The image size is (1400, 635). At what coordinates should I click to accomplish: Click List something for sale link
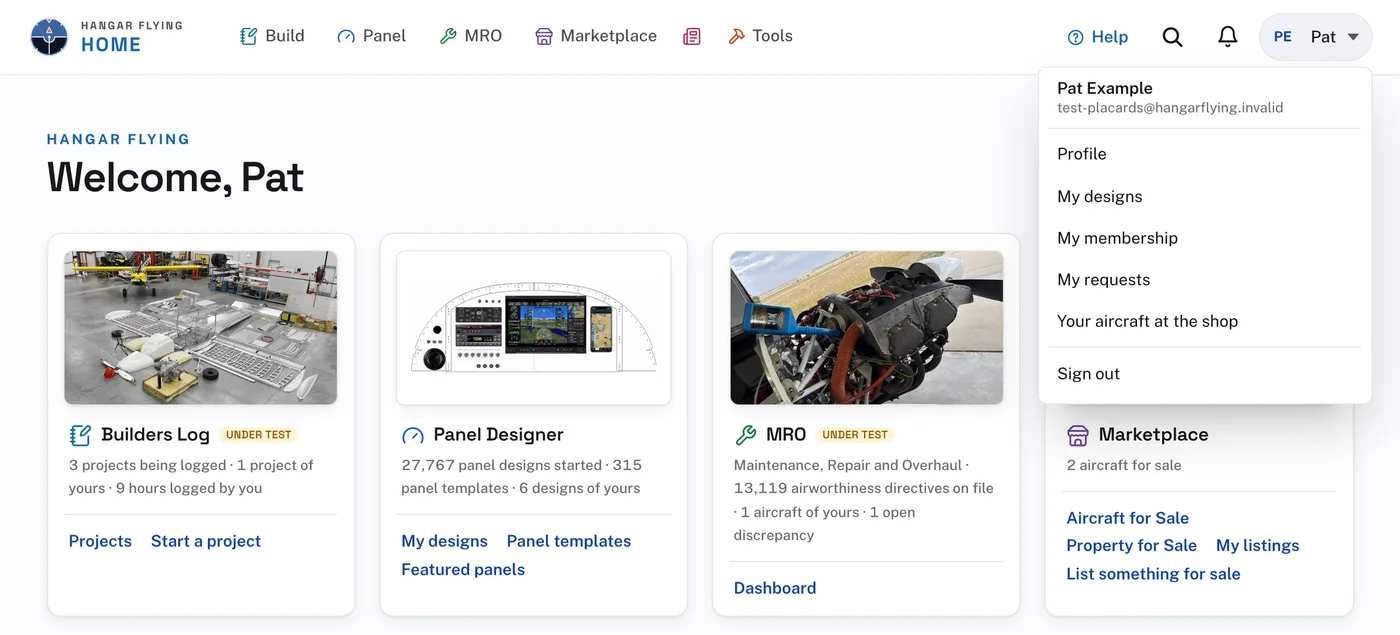point(1154,574)
